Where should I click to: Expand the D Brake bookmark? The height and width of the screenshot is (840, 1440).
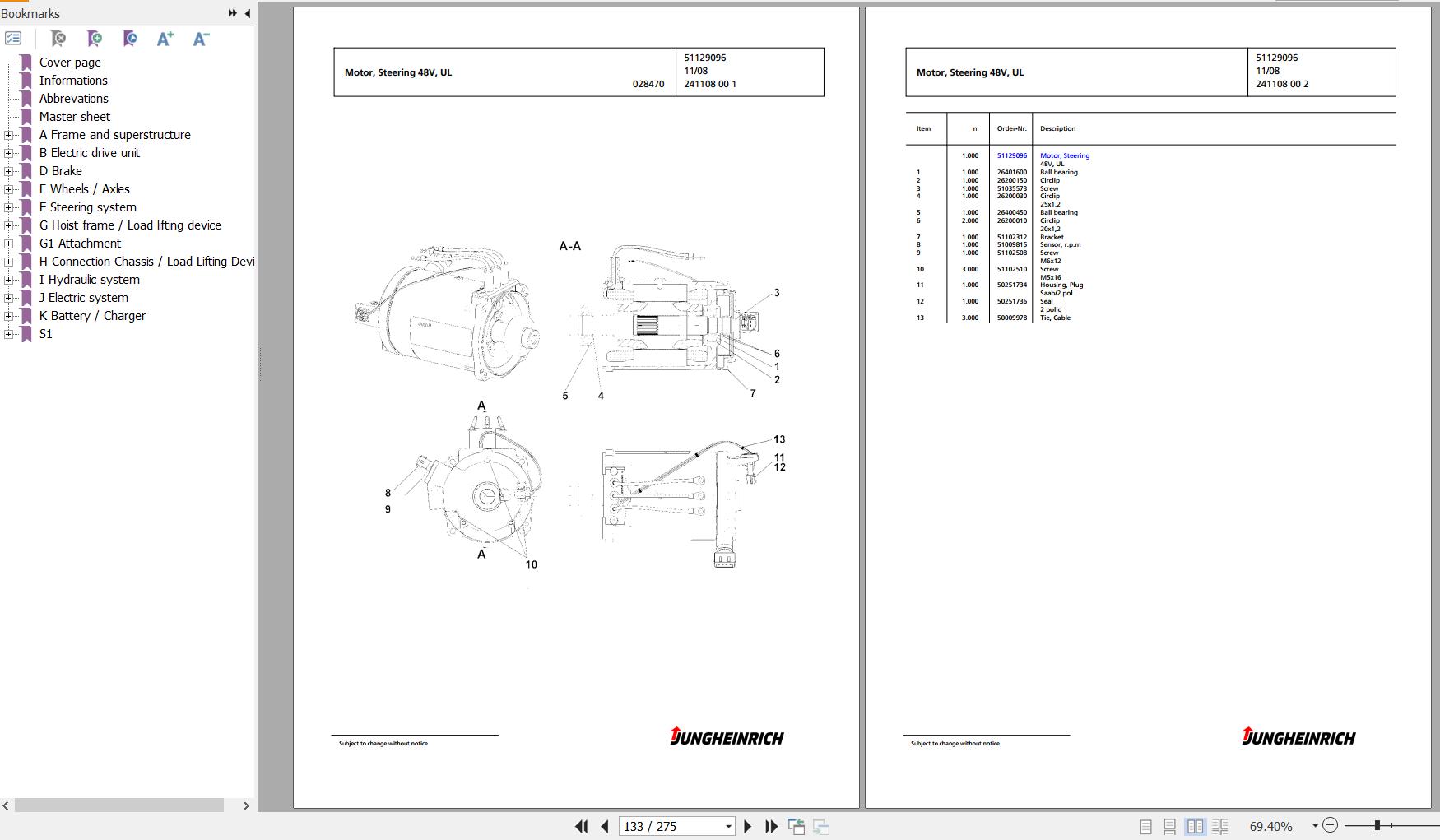[8, 171]
